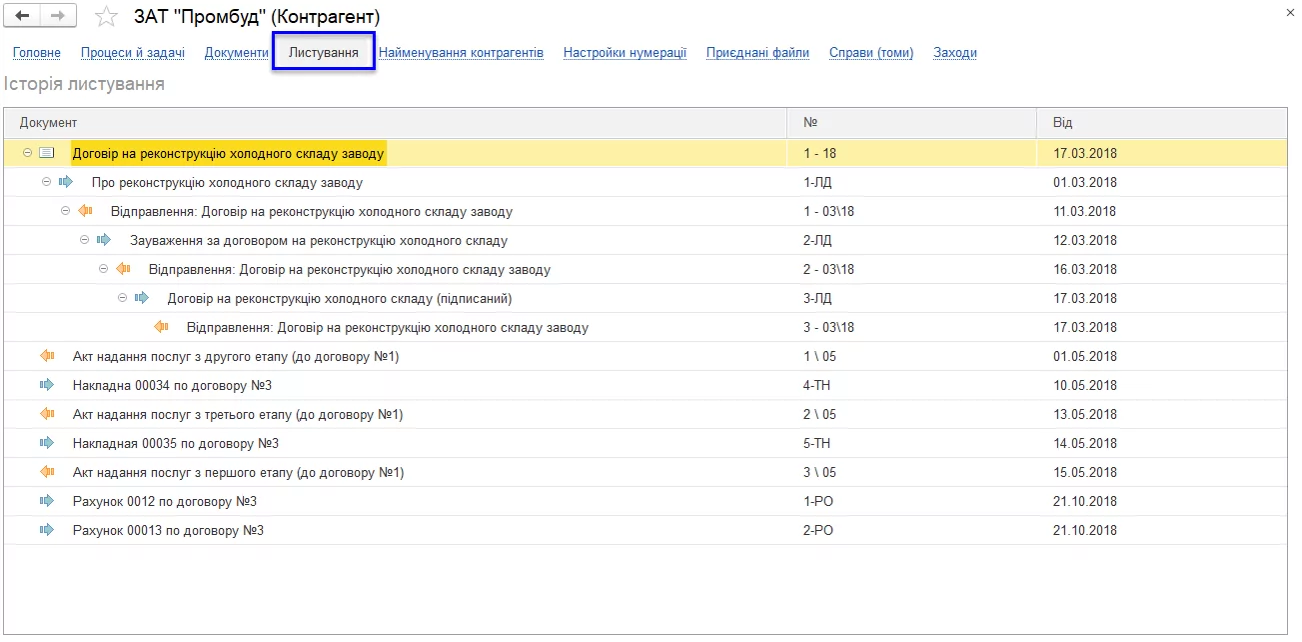The width and height of the screenshot is (1302, 642).
Task: Sort list by the 'Від' column header
Action: tap(1062, 123)
